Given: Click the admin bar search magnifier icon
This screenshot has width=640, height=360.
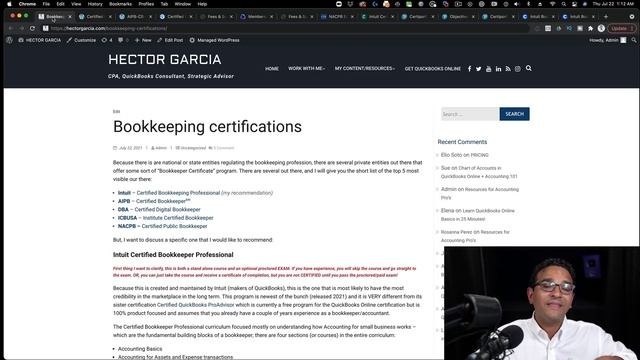Looking at the screenshot, I should point(634,40).
